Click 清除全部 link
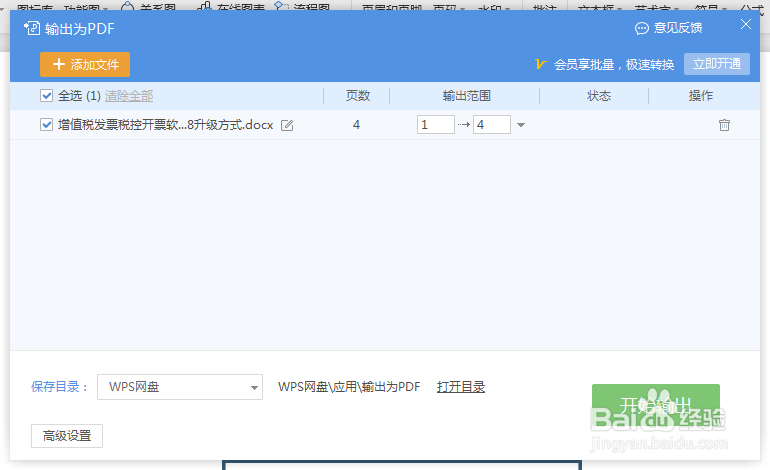Screen dimensions: 770x470 coord(129,96)
